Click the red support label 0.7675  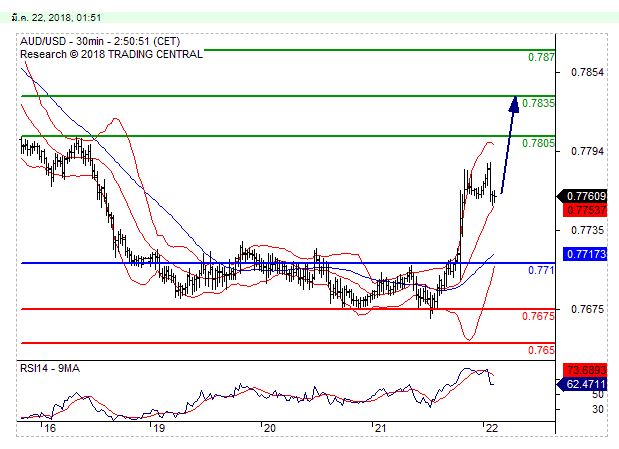click(538, 316)
